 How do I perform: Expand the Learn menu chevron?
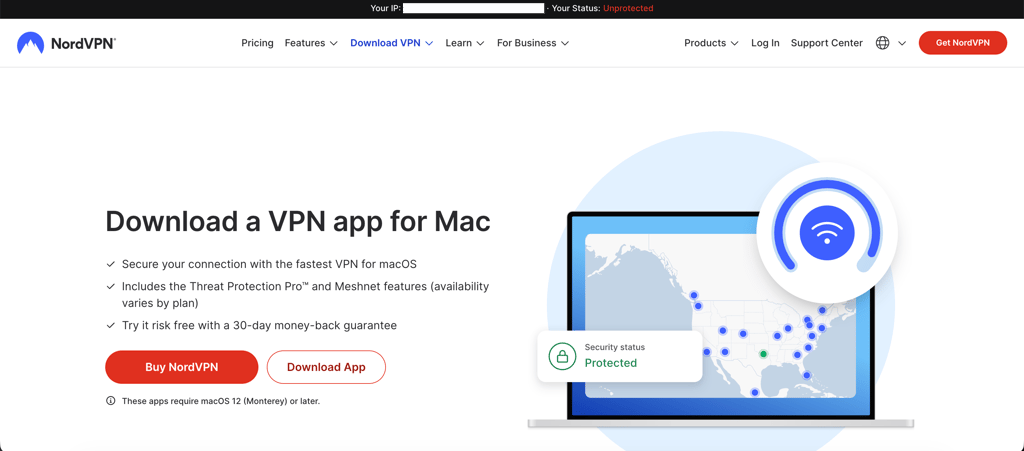pos(480,44)
